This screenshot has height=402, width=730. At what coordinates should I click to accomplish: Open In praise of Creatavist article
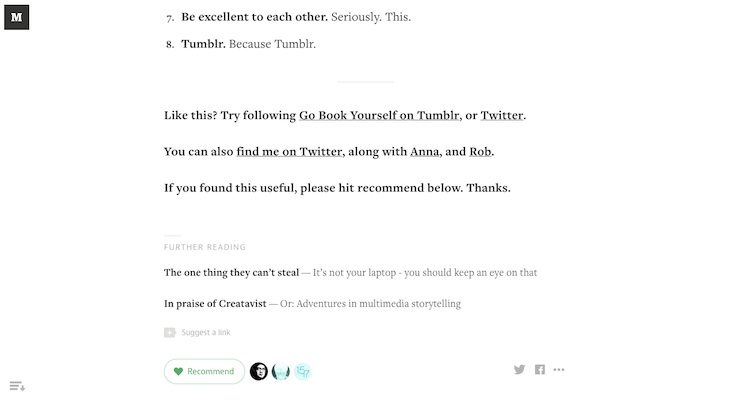tap(215, 303)
